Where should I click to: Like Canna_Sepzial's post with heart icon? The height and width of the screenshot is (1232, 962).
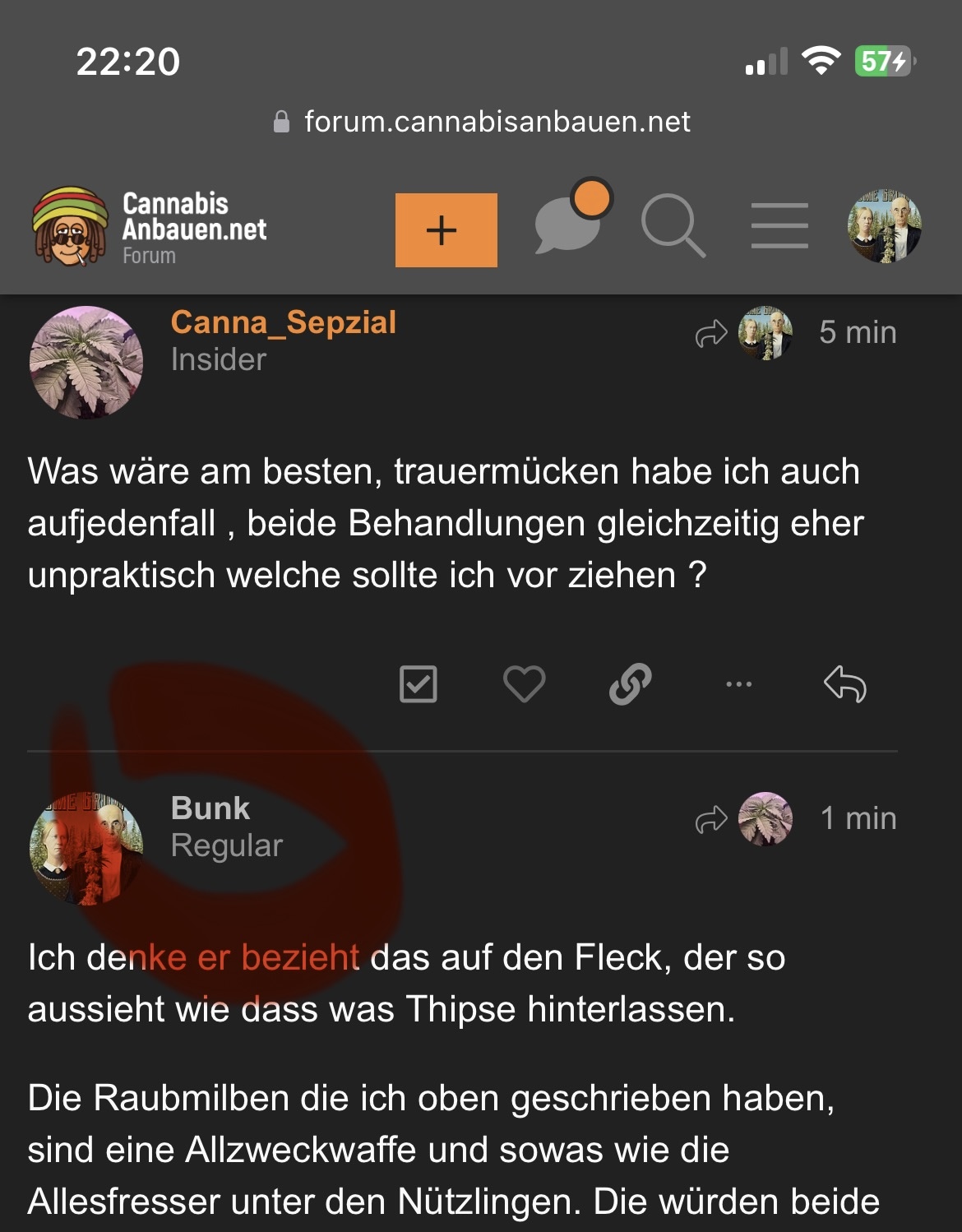click(x=524, y=684)
